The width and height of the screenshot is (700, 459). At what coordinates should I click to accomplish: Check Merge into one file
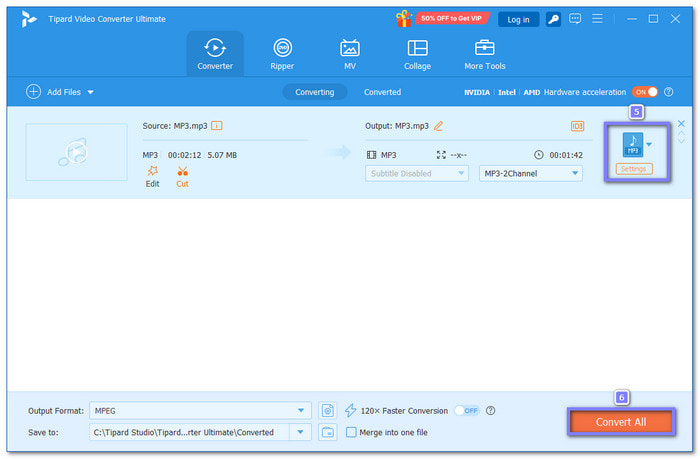(x=351, y=432)
